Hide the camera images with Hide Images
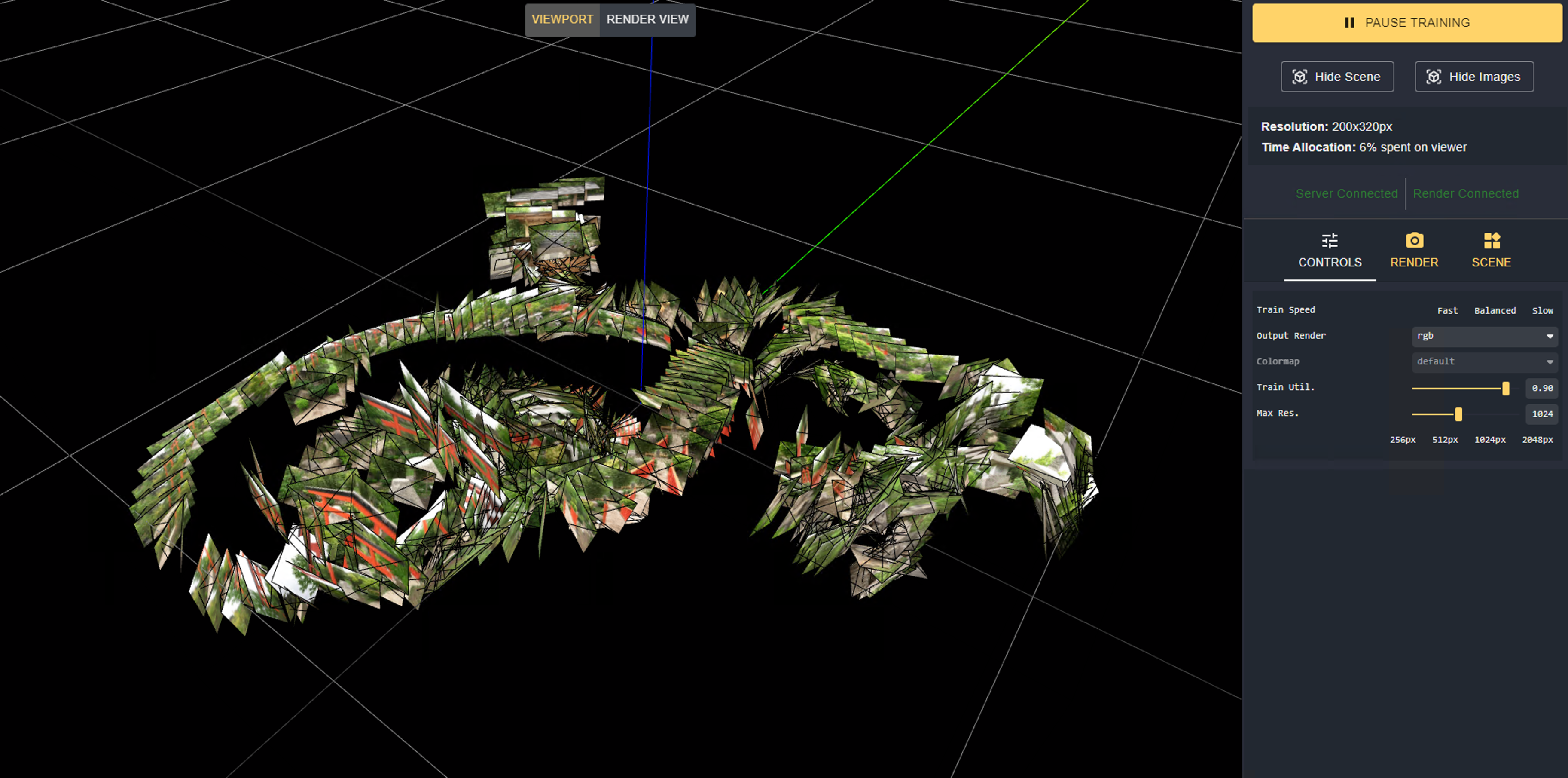This screenshot has height=778, width=1568. click(x=1473, y=77)
